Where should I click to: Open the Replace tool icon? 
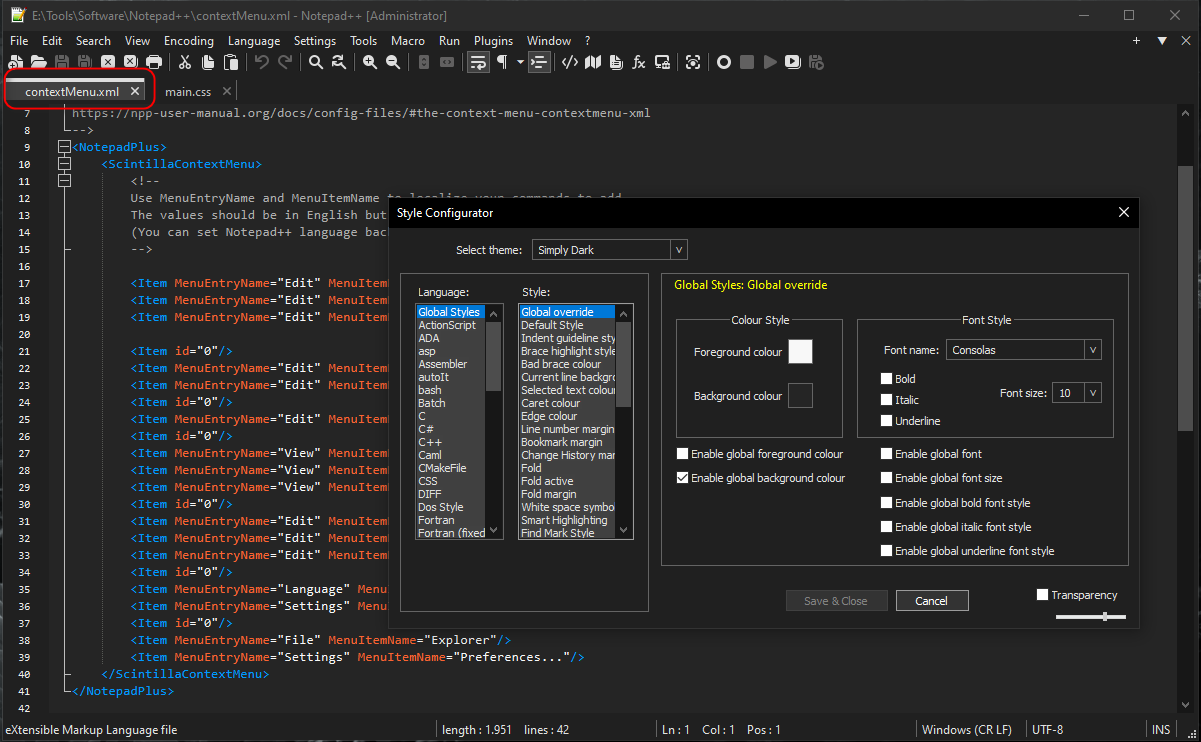[x=339, y=62]
